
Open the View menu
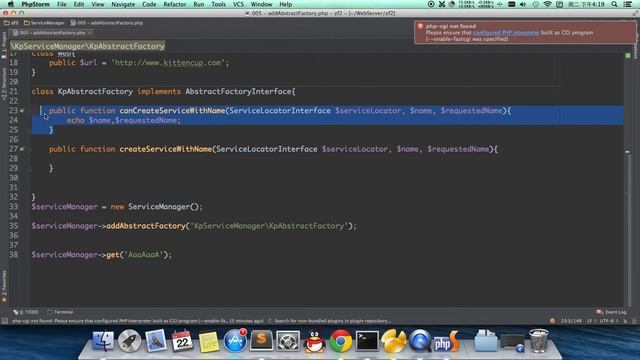coord(98,4)
